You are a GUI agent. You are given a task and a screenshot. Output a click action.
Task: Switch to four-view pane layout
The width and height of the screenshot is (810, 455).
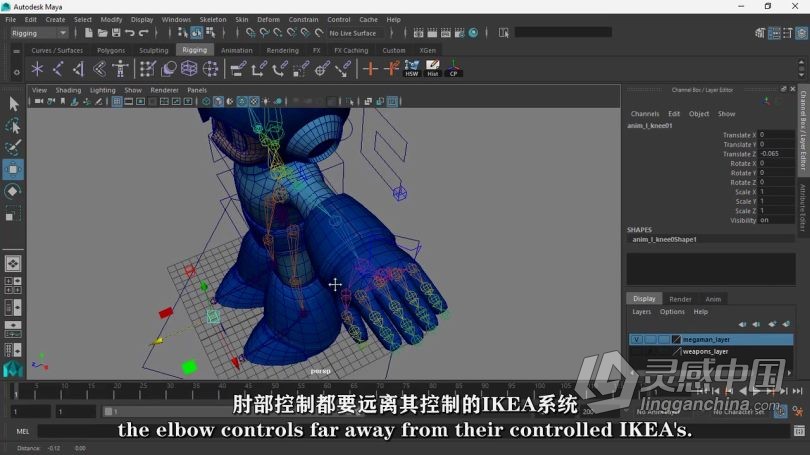(x=13, y=285)
